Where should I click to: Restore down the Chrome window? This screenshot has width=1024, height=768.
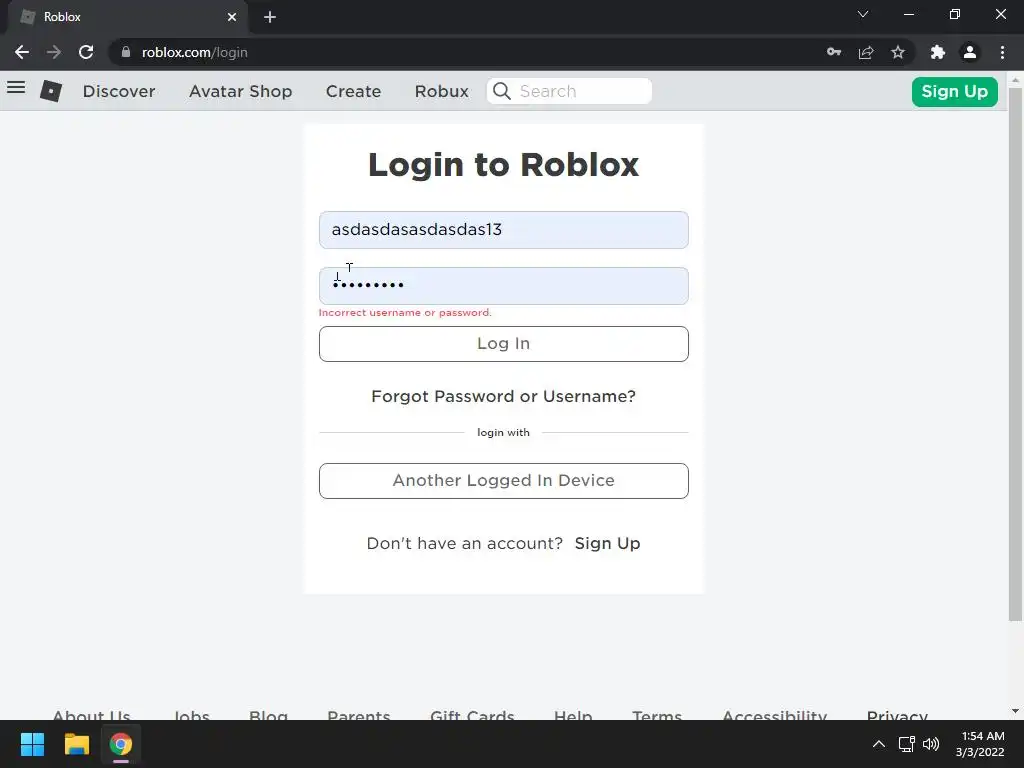955,14
